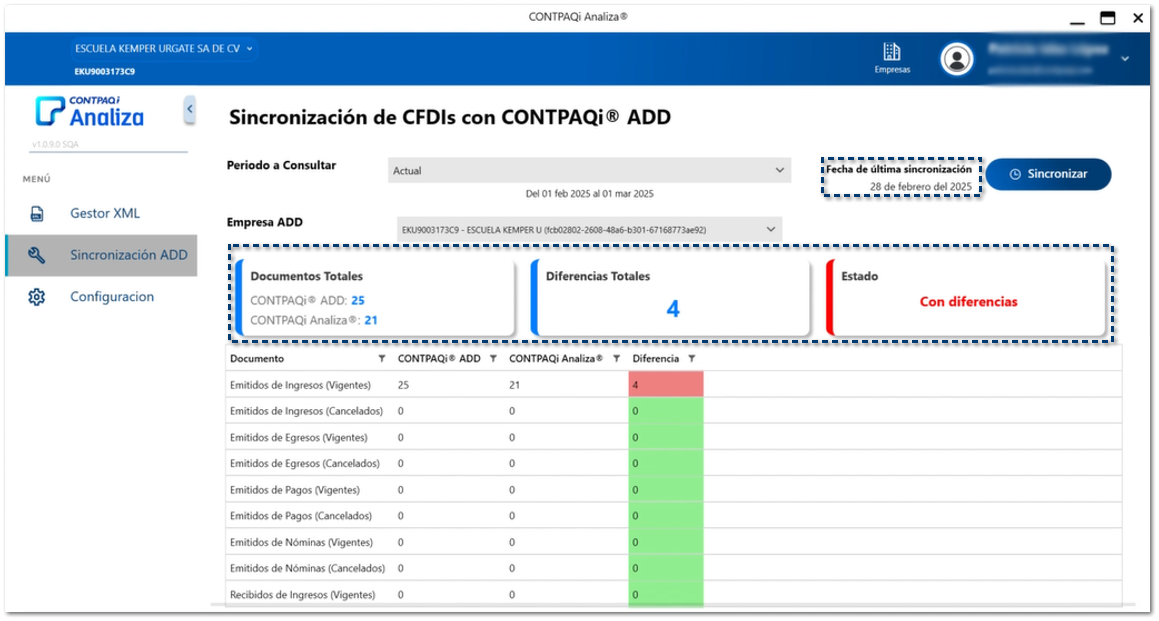The height and width of the screenshot is (621, 1159).
Task: Maximize the CONTPAQi Analiza window
Action: [x=1107, y=18]
